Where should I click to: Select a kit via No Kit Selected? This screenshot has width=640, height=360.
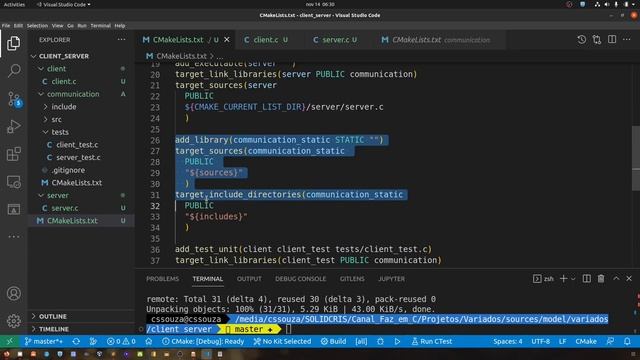coord(282,341)
